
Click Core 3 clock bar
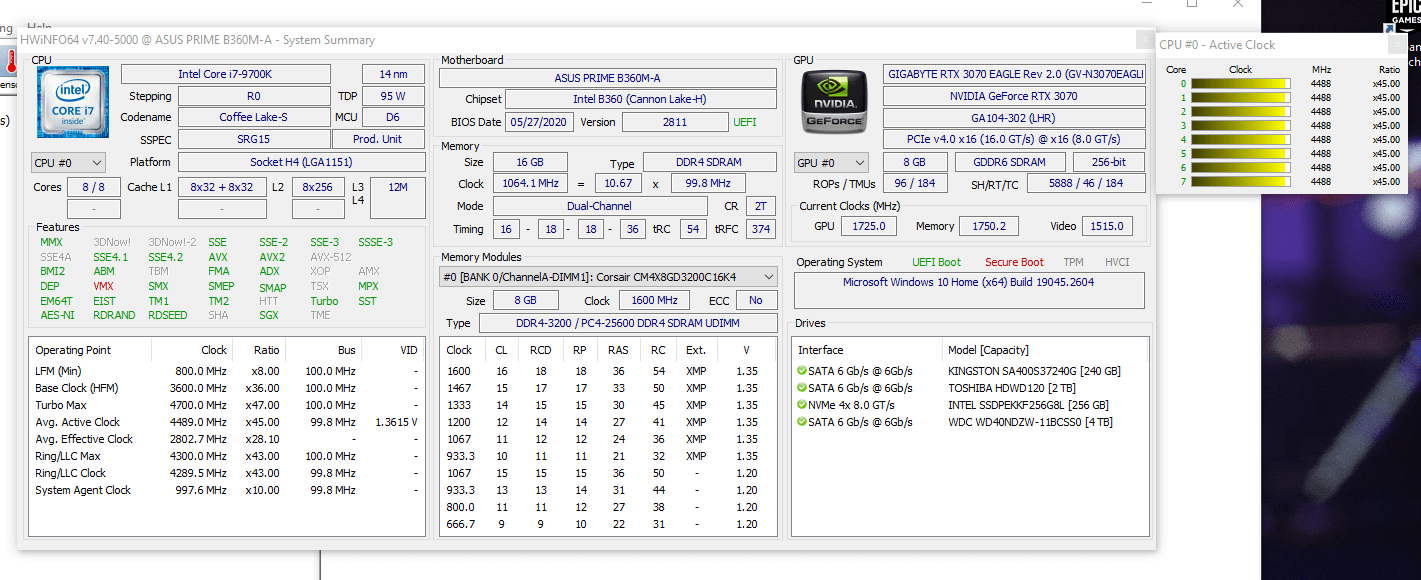(1240, 126)
